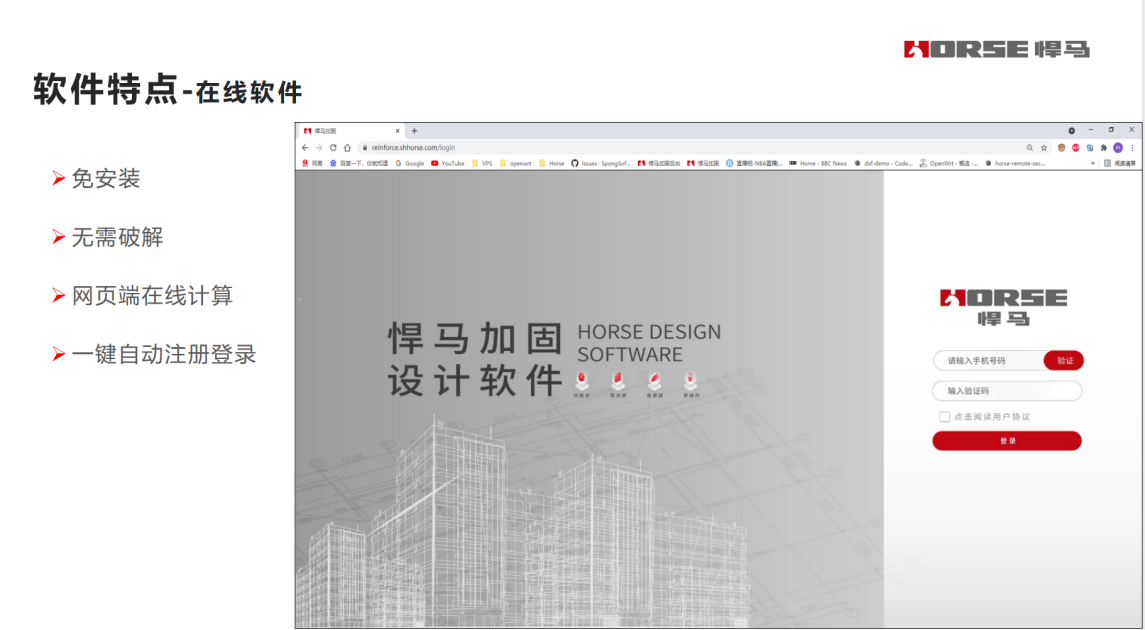Click the bookmark star icon in the address bar
This screenshot has height=630, width=1145.
tap(1044, 147)
